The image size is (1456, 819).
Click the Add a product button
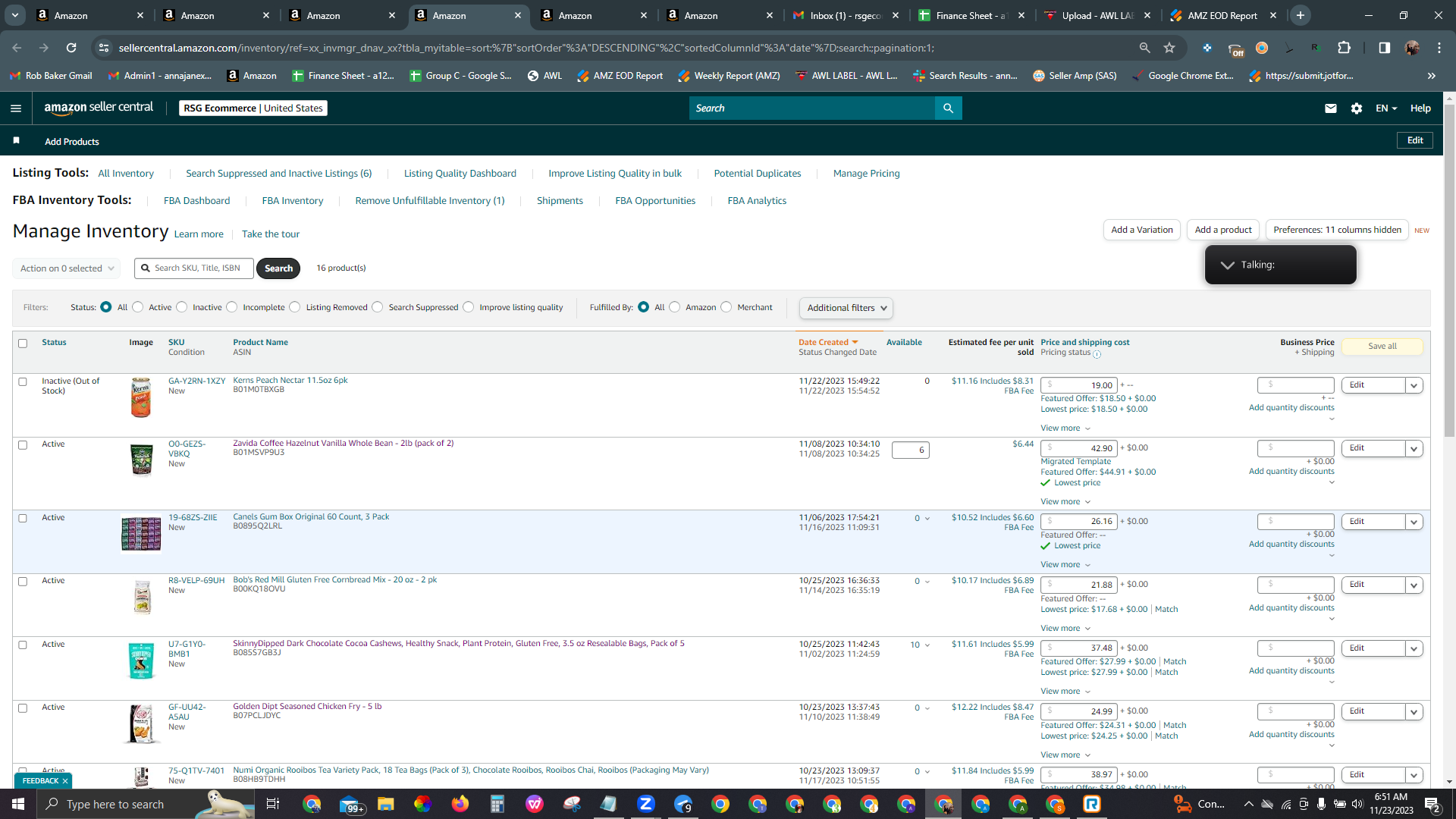pyautogui.click(x=1223, y=230)
